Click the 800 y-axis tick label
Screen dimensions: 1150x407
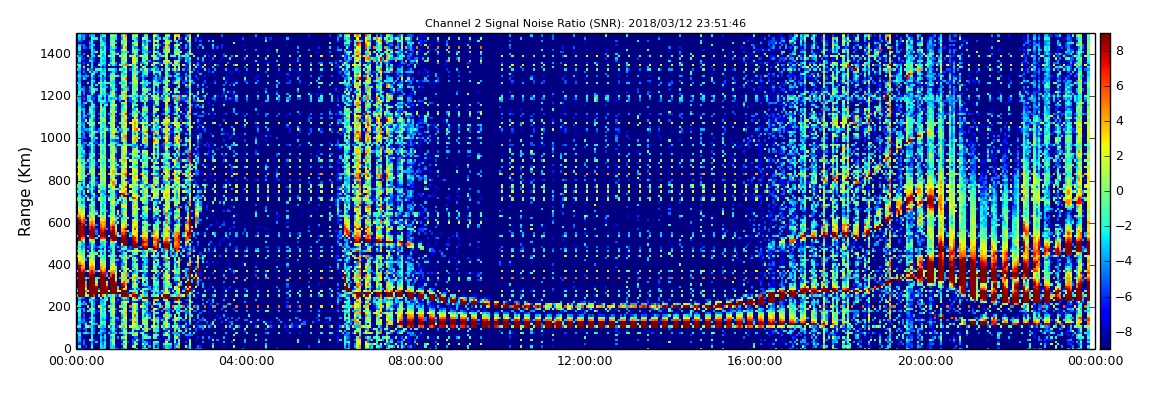tap(61, 180)
